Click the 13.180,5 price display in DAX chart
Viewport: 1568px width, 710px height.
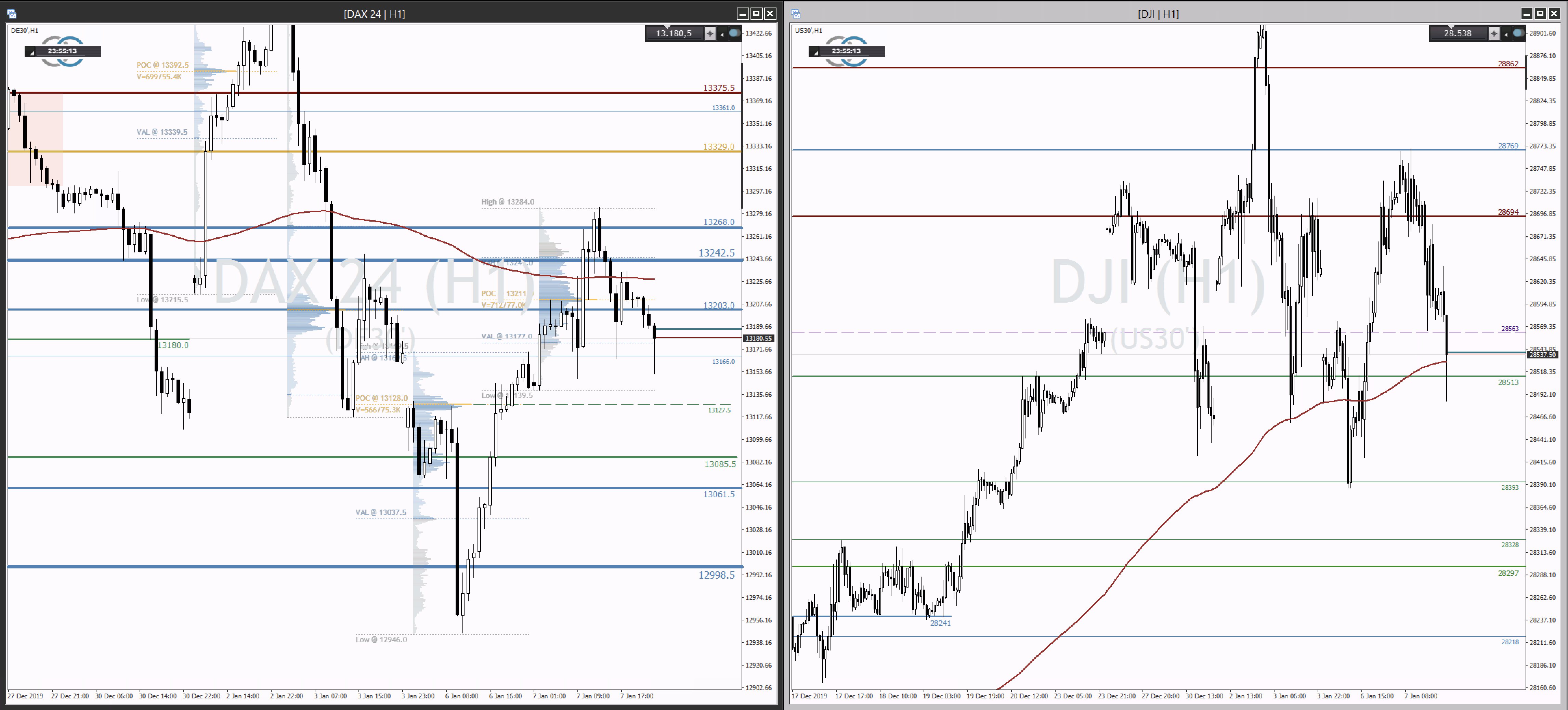point(674,34)
